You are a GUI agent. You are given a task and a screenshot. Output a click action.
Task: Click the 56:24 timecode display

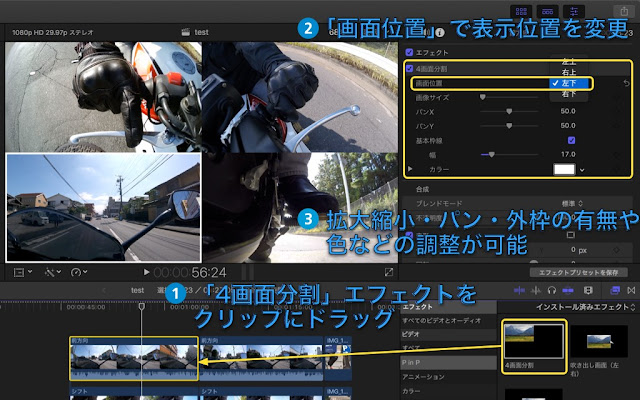tap(209, 272)
